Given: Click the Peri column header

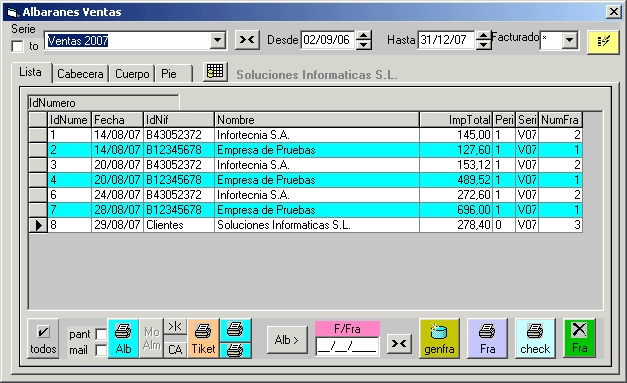Looking at the screenshot, I should click(x=504, y=120).
